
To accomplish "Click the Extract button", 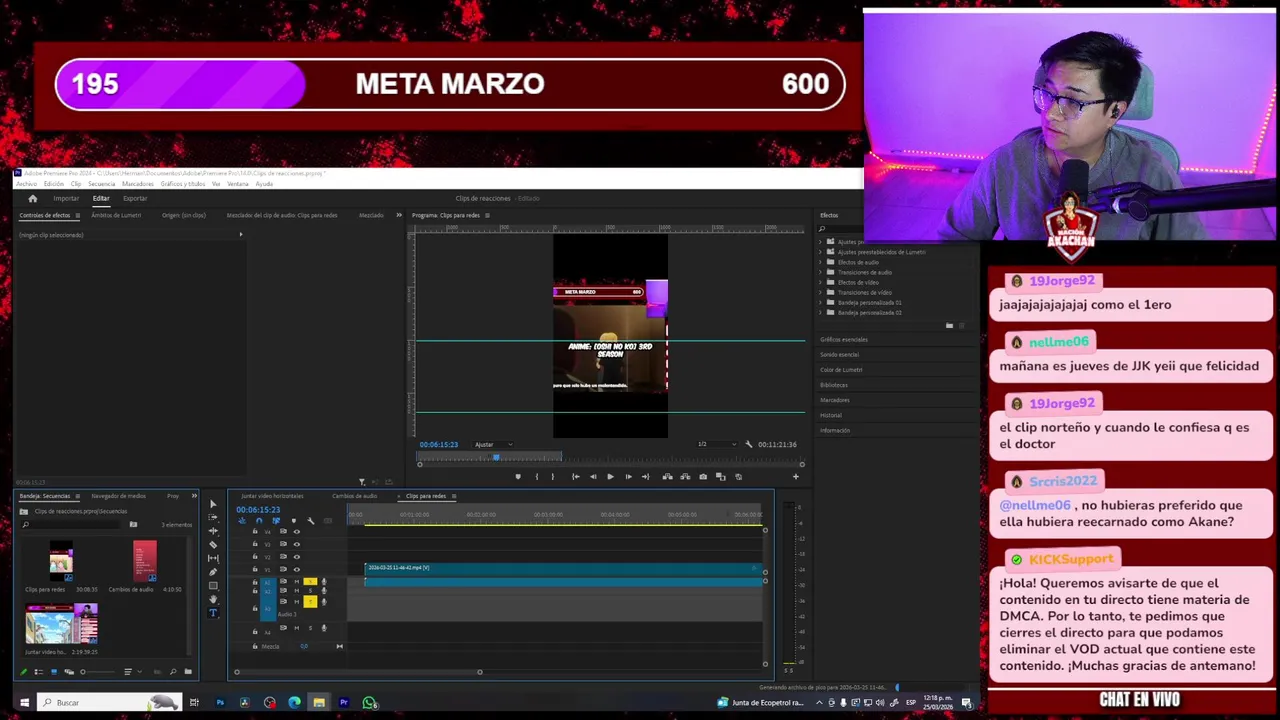I will (685, 477).
